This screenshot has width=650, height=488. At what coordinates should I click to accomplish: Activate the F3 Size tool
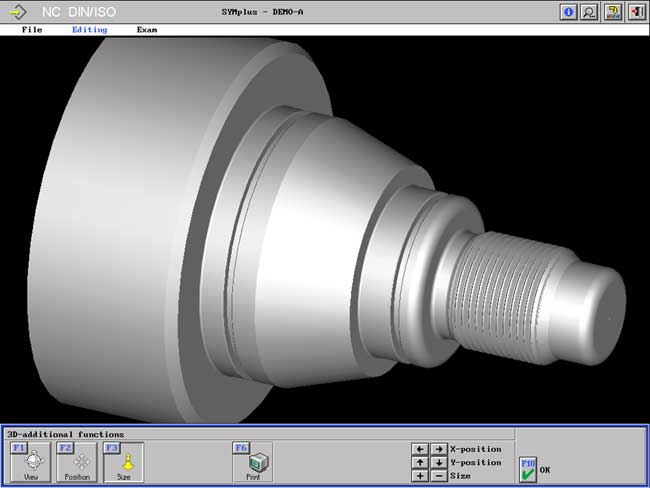(x=123, y=462)
